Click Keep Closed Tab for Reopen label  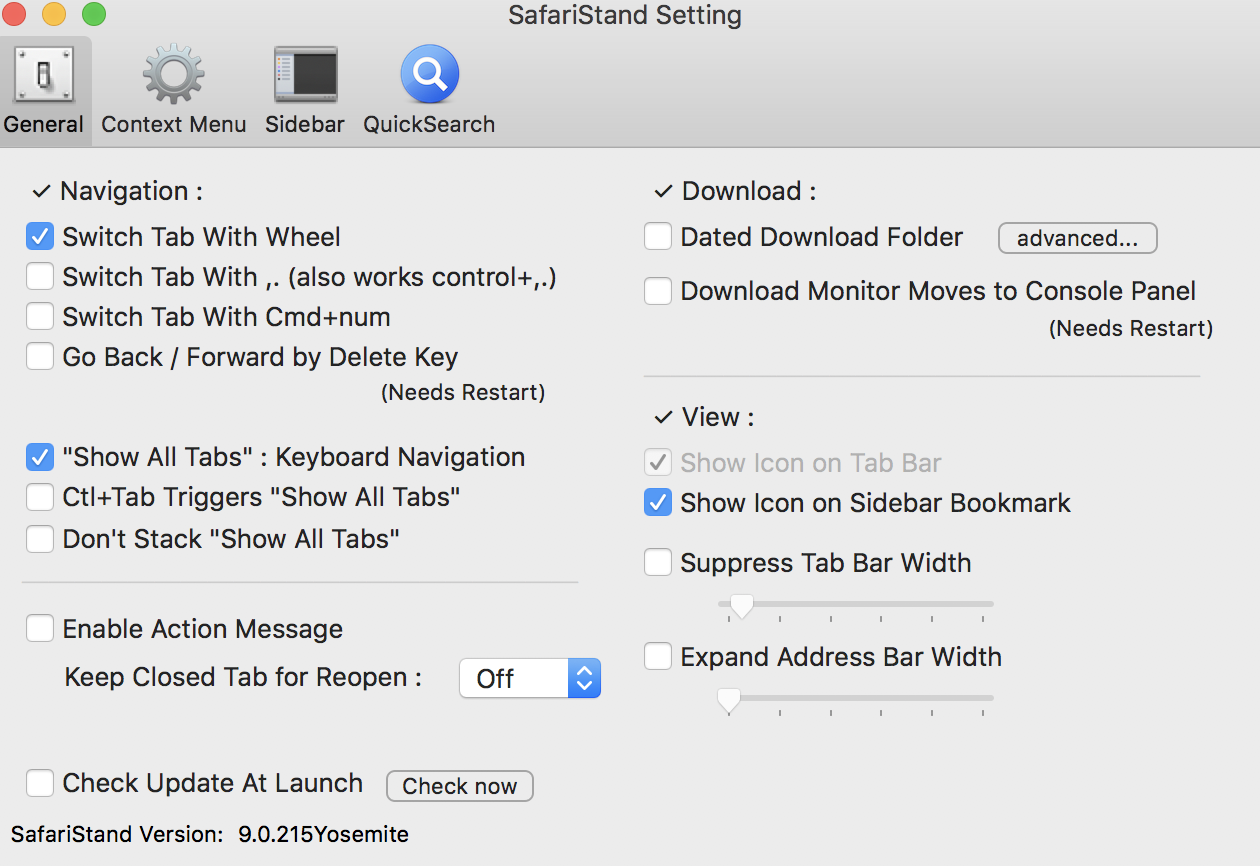[x=243, y=677]
